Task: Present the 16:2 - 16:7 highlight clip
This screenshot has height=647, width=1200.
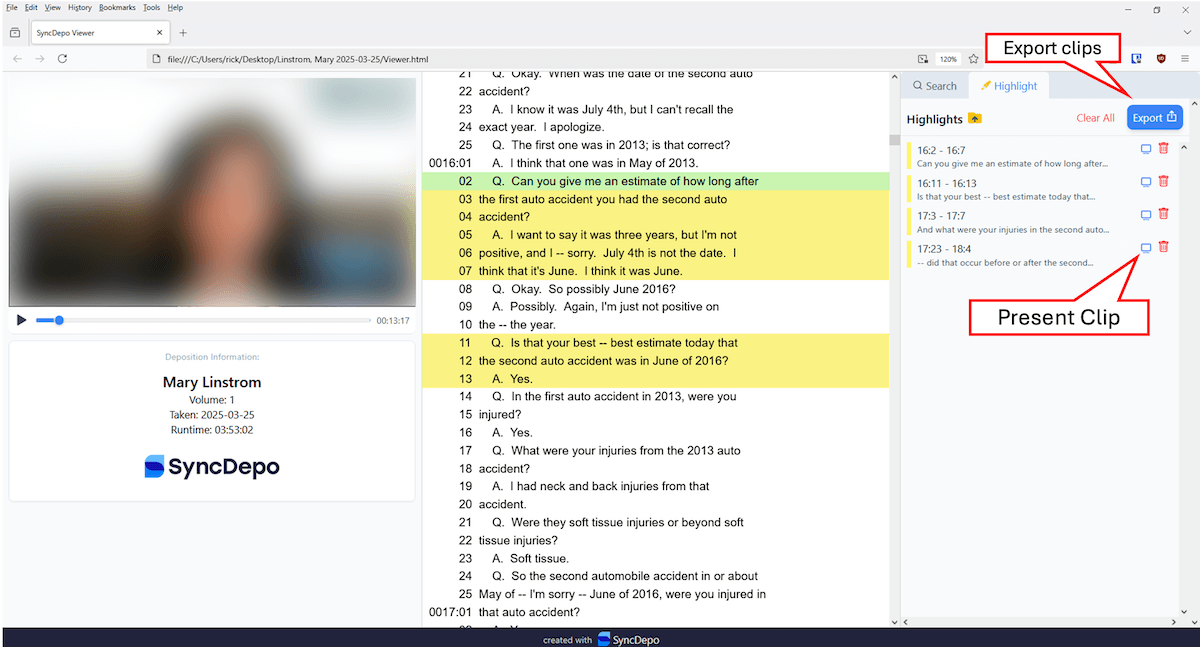Action: pyautogui.click(x=1146, y=150)
